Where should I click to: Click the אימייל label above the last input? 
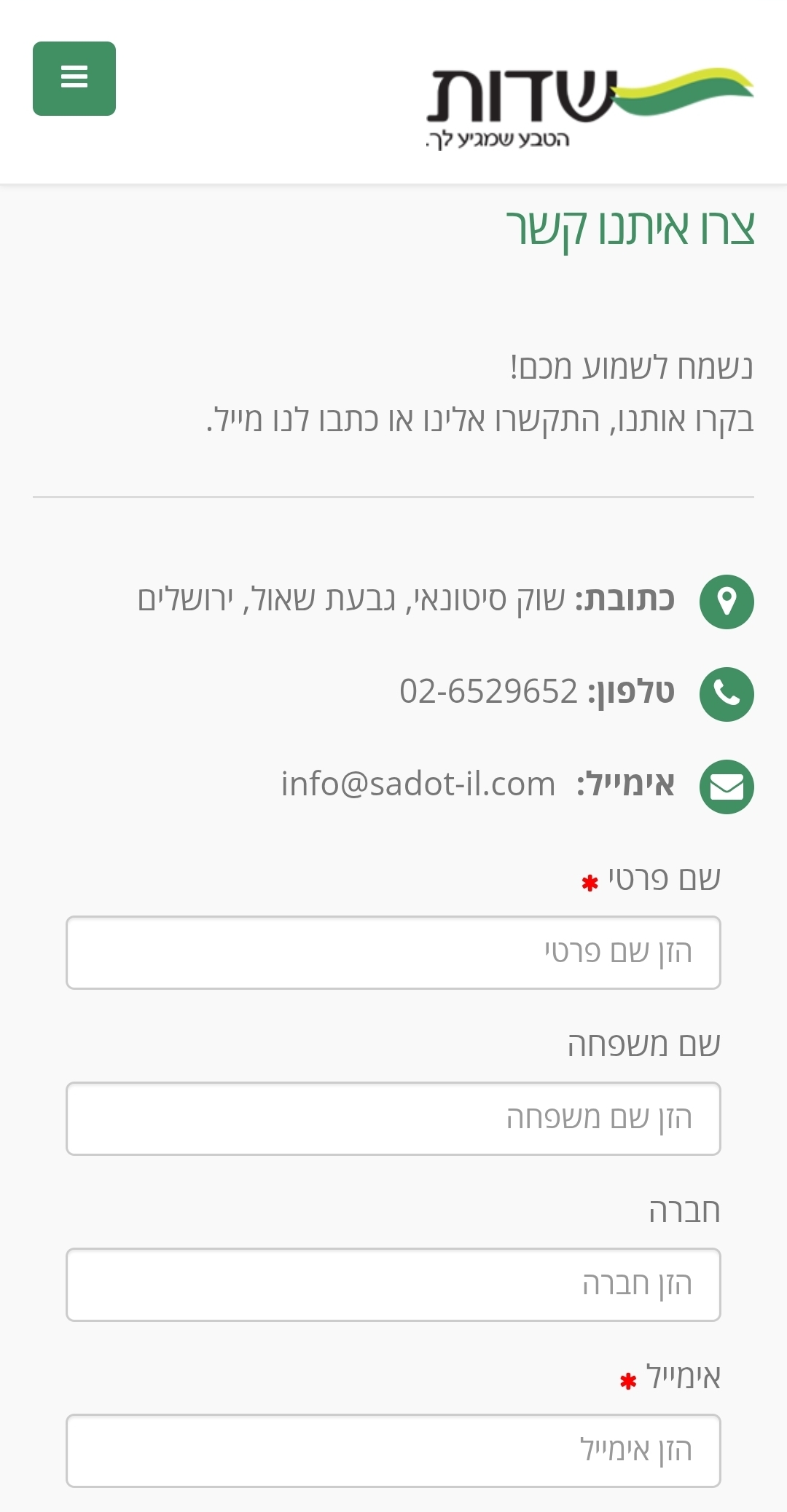683,1377
